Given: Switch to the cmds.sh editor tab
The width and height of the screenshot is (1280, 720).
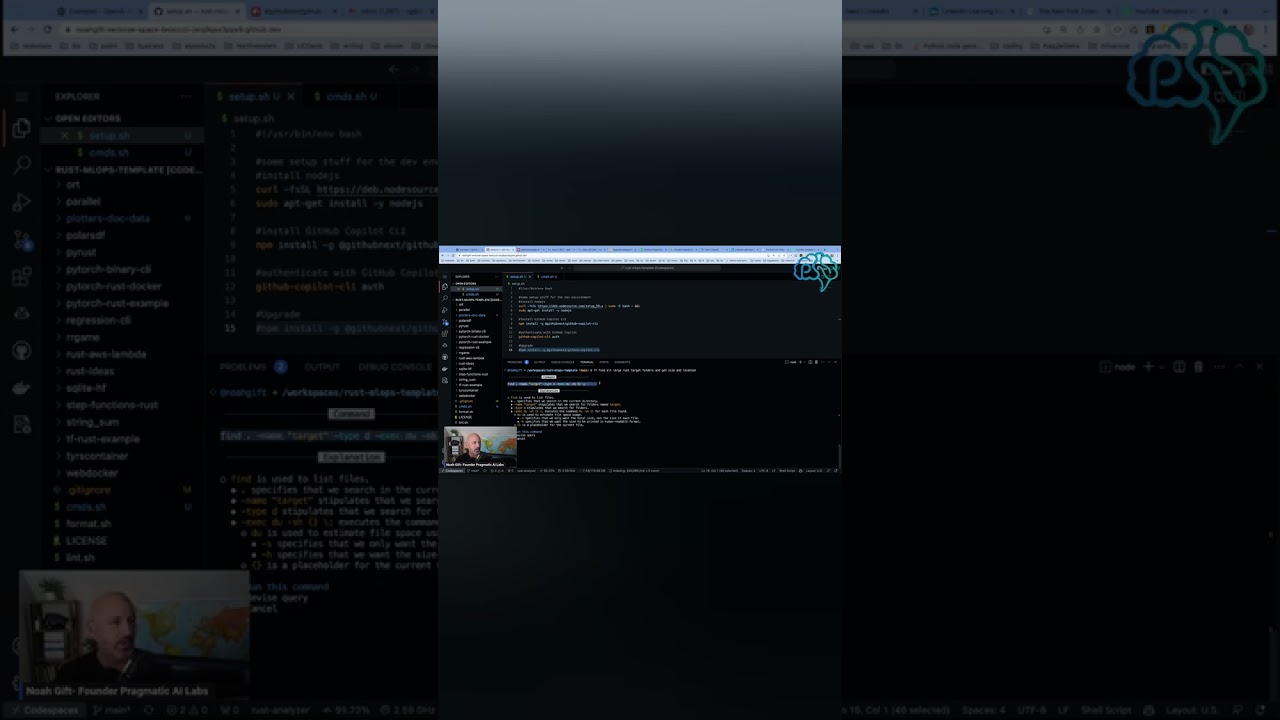Looking at the screenshot, I should pos(547,277).
